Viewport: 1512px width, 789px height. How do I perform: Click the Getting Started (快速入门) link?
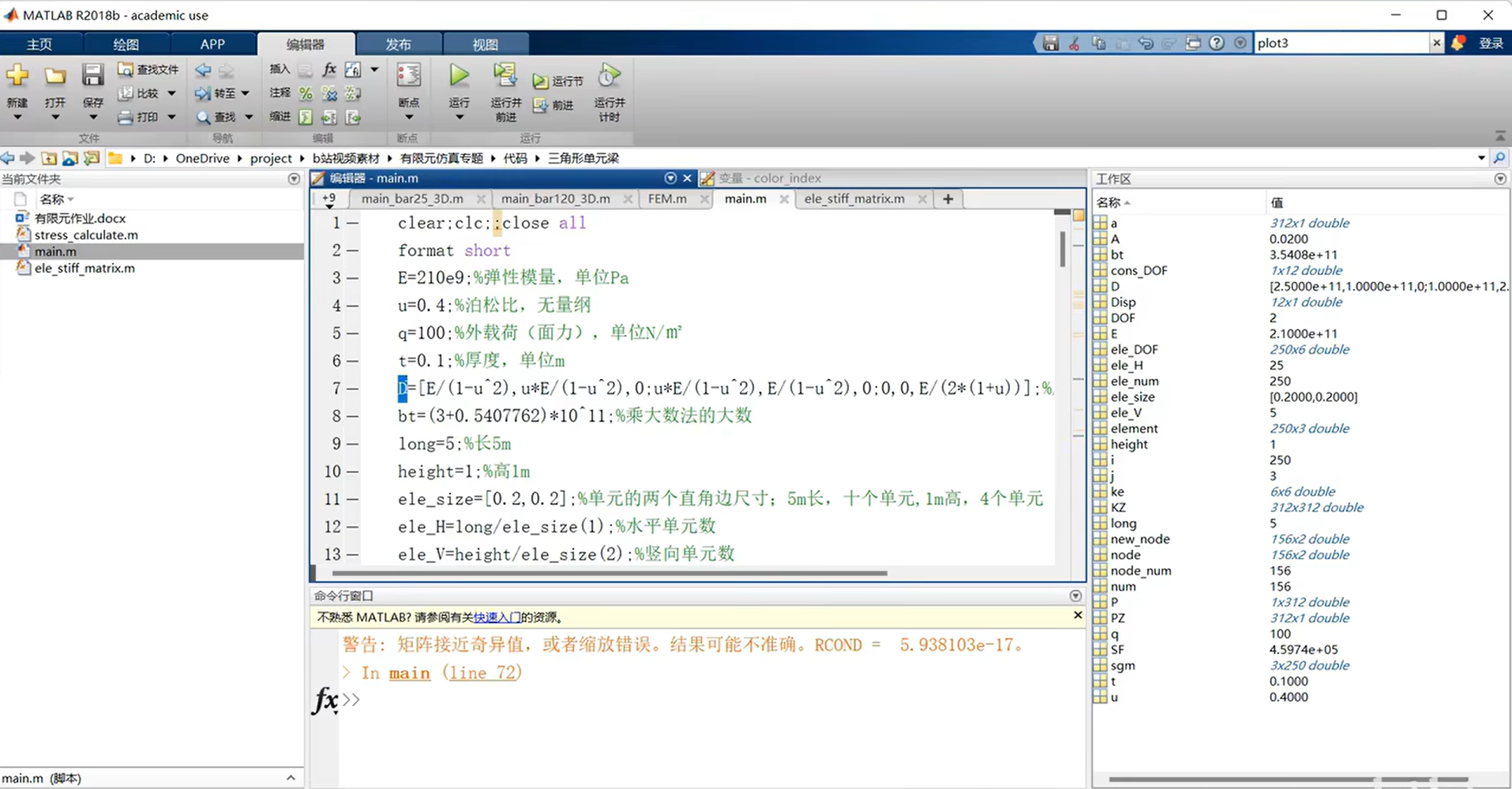pyautogui.click(x=497, y=618)
